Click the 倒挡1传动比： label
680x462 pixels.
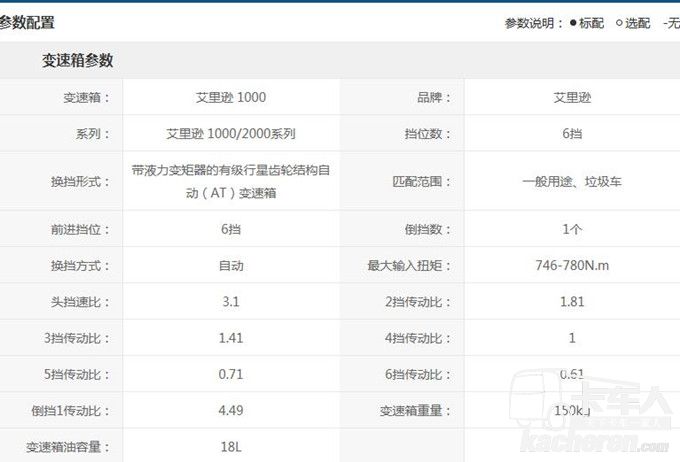coord(71,410)
